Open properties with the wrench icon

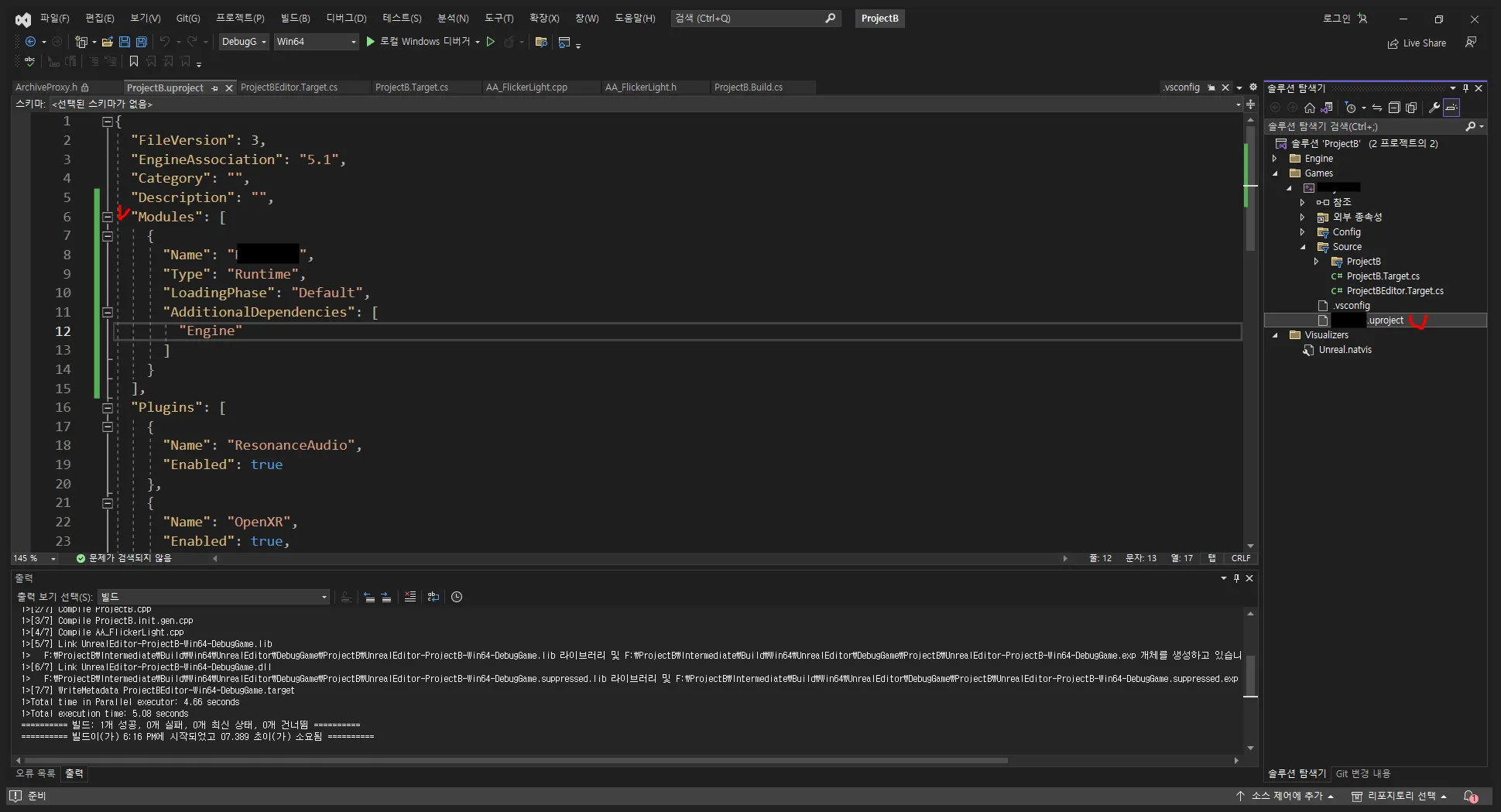[x=1434, y=108]
